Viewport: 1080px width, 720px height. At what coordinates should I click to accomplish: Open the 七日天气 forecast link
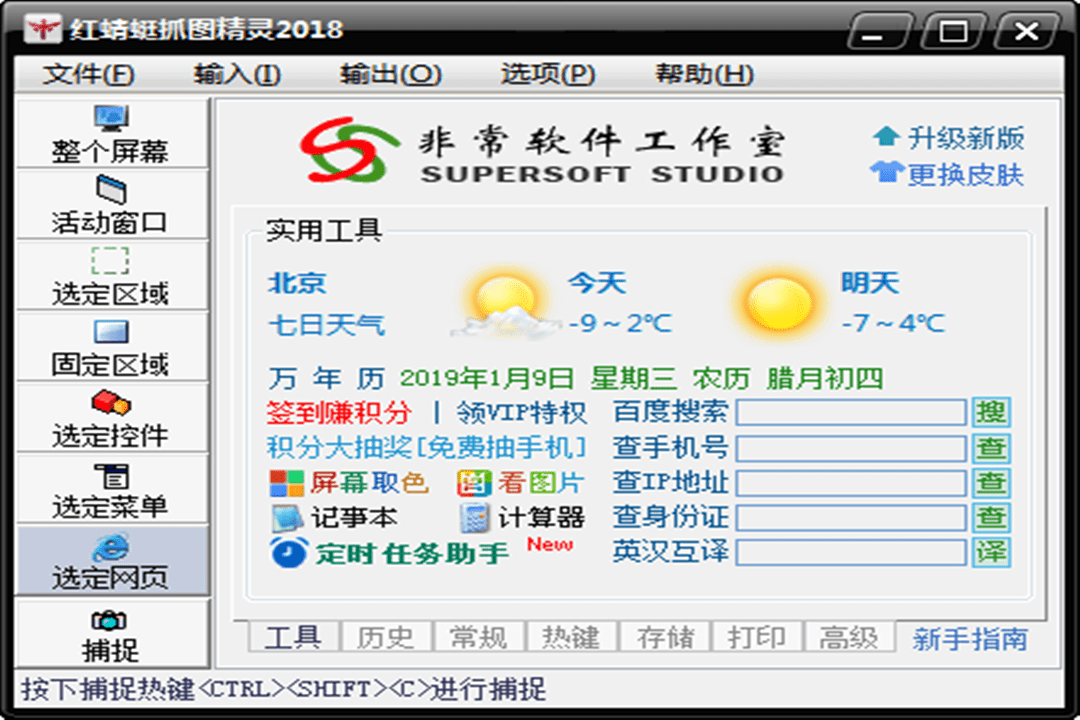(326, 325)
